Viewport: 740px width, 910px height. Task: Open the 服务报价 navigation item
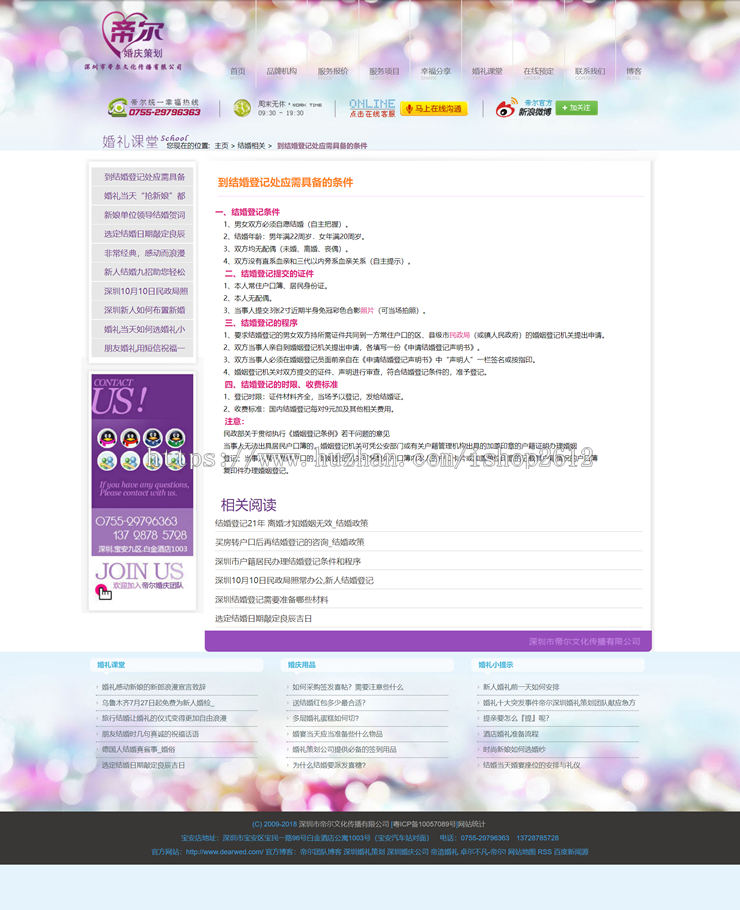pyautogui.click(x=333, y=71)
